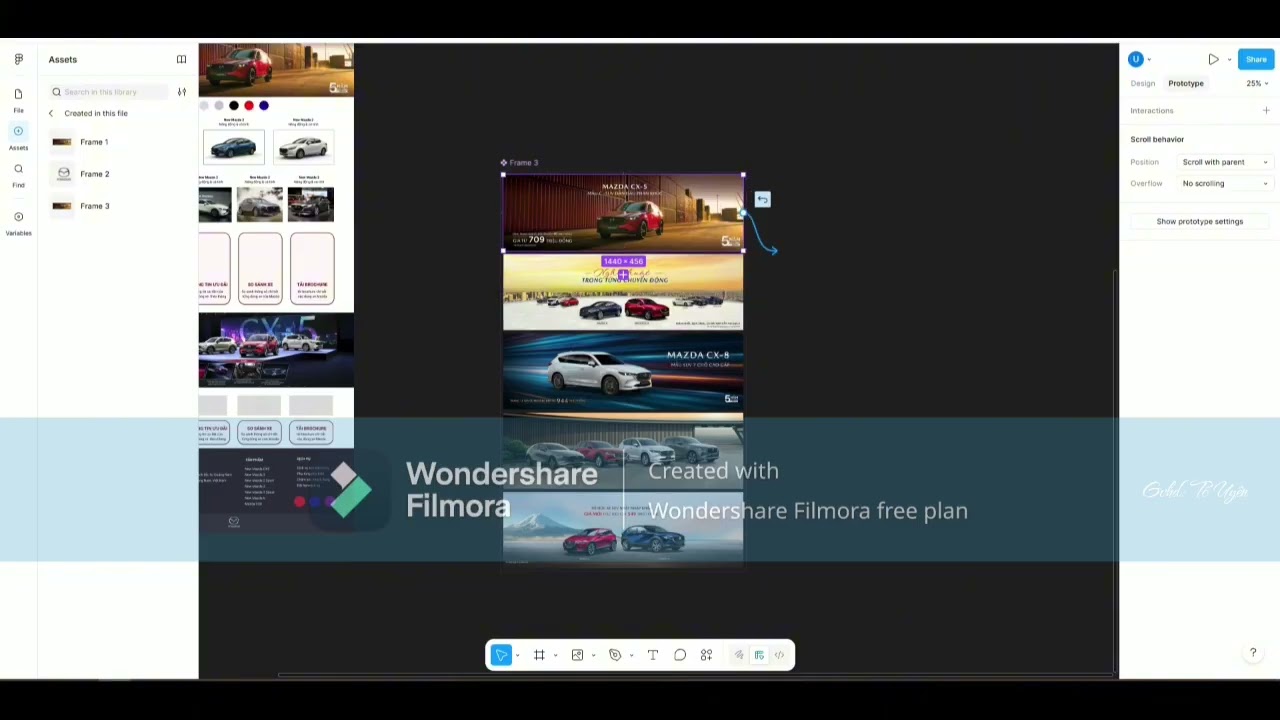Click Show prototype settings button
The width and height of the screenshot is (1280, 720).
pyautogui.click(x=1200, y=222)
